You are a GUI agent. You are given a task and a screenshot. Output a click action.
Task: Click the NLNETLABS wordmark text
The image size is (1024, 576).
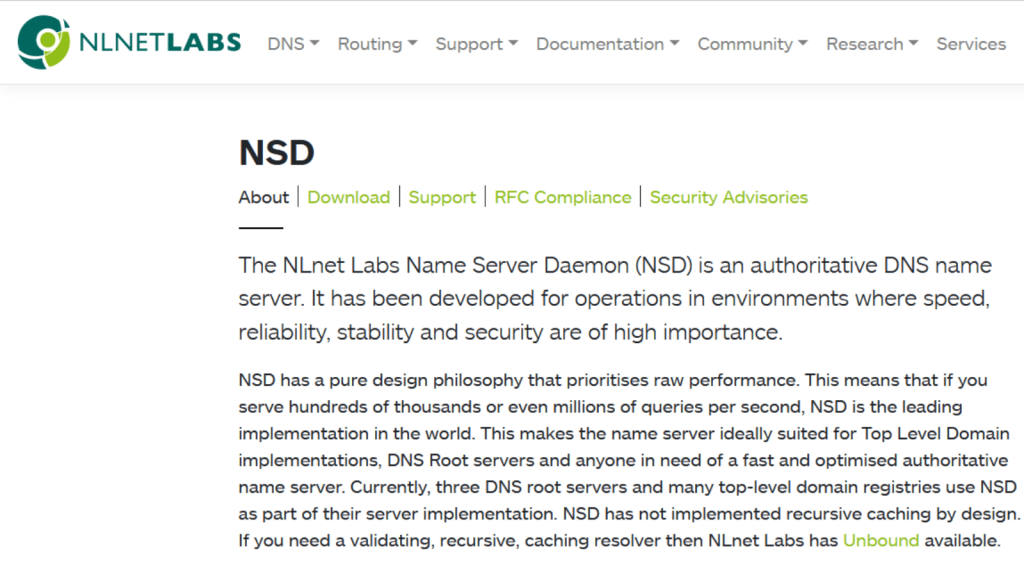click(160, 42)
